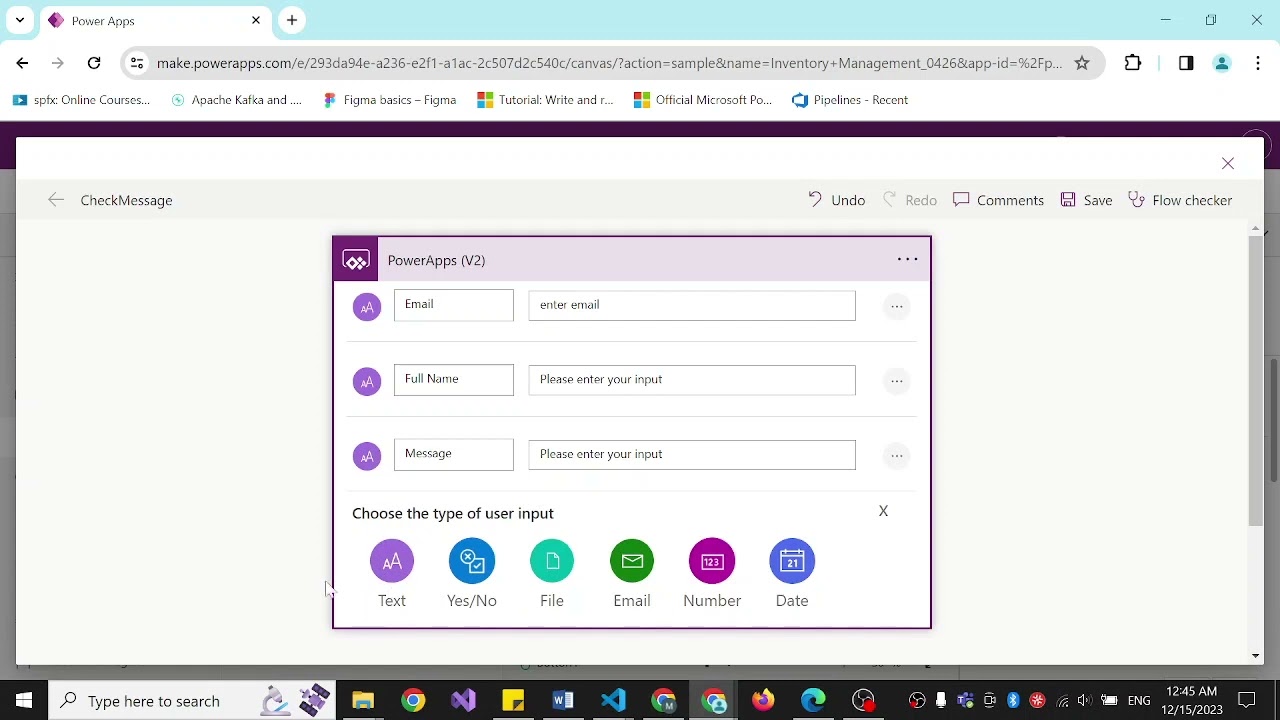Open Chrome three-dot menu
This screenshot has height=720, width=1280.
[1257, 63]
